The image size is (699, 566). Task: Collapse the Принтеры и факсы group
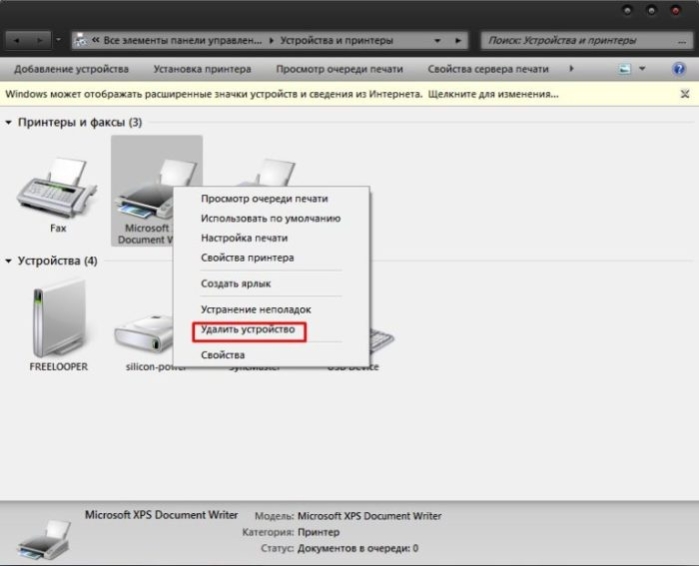click(8, 122)
